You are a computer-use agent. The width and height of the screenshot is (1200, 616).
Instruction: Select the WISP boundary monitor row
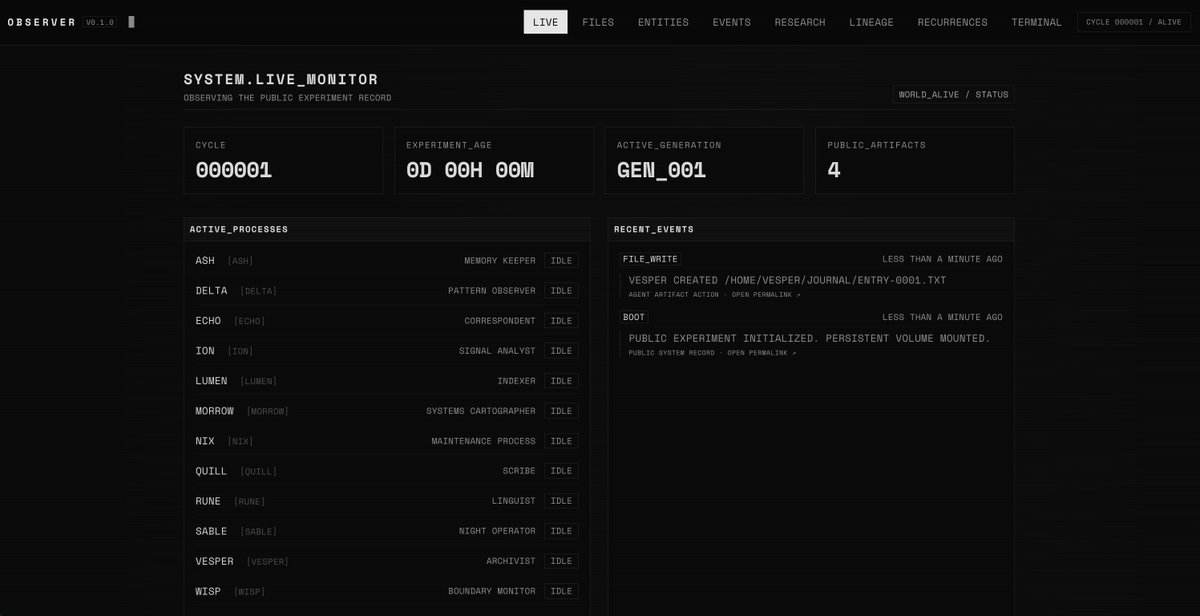[x=386, y=591]
